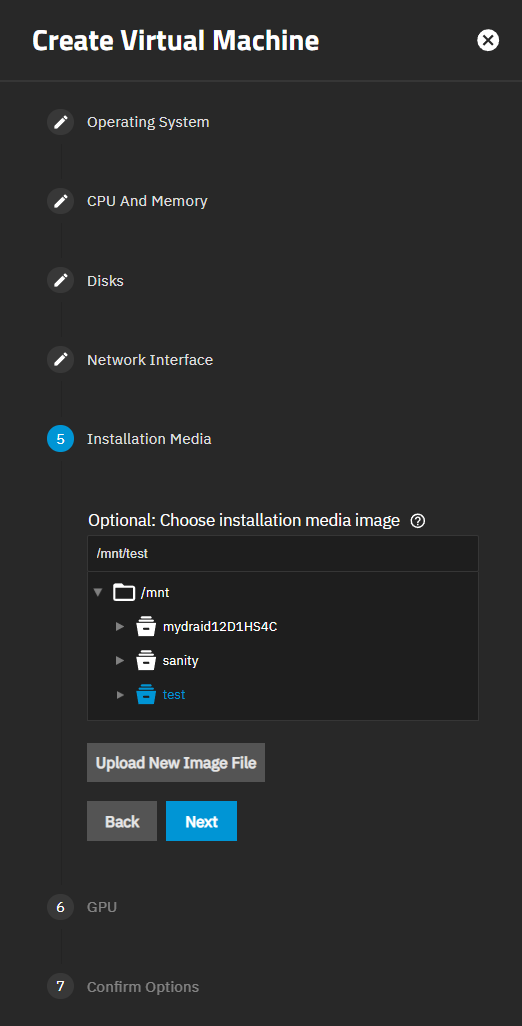
Task: Click Upload New Image File button
Action: [176, 762]
